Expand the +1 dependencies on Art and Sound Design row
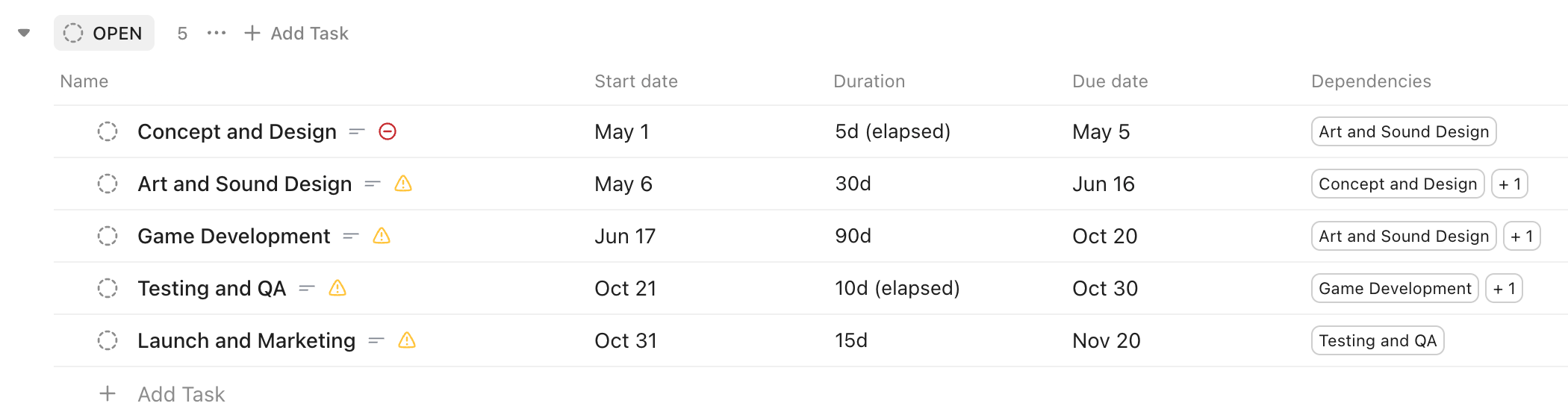 tap(1510, 184)
